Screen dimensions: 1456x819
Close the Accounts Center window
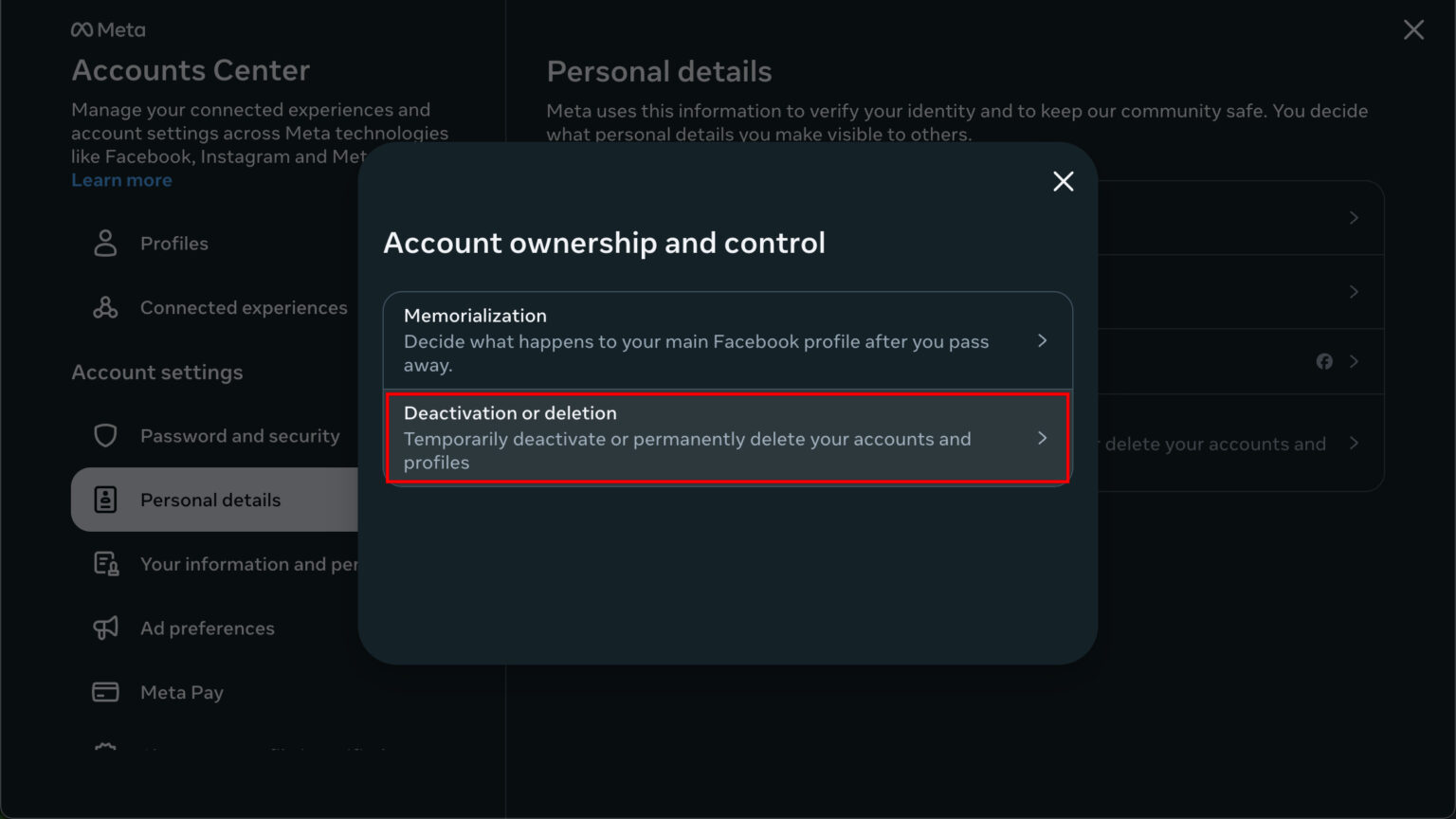[1413, 29]
